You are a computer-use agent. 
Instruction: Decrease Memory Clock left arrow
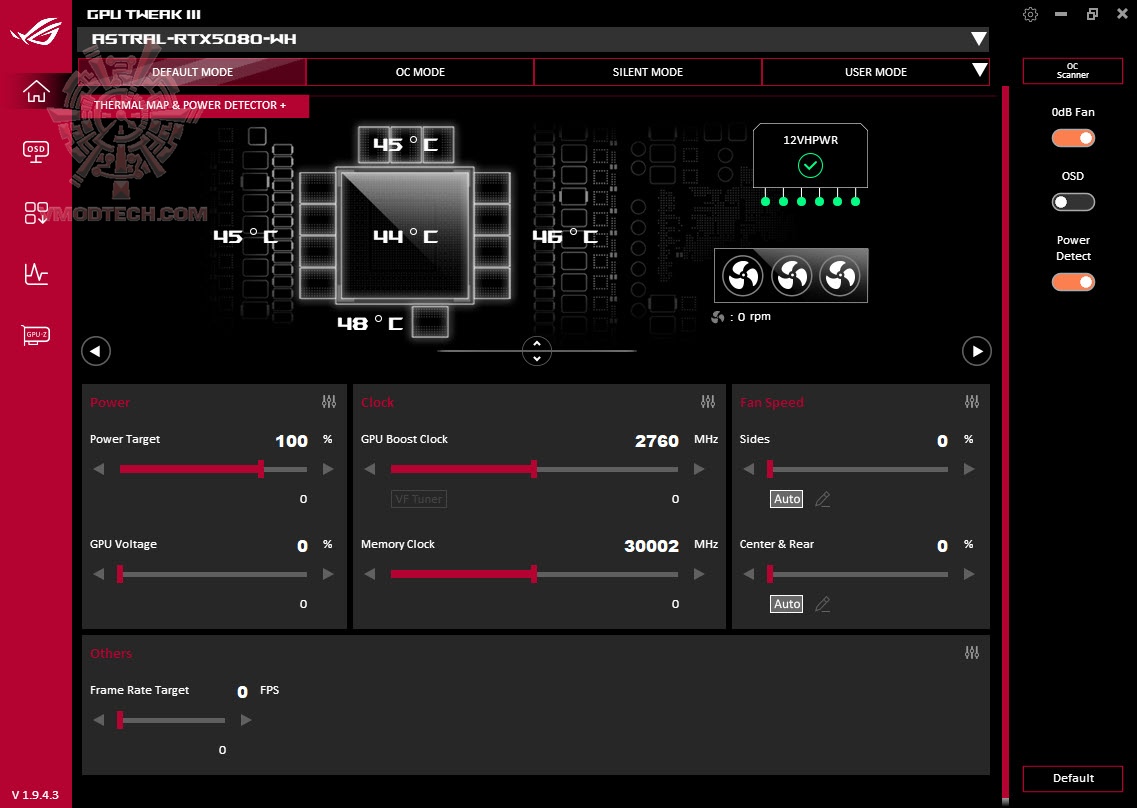pyautogui.click(x=370, y=574)
